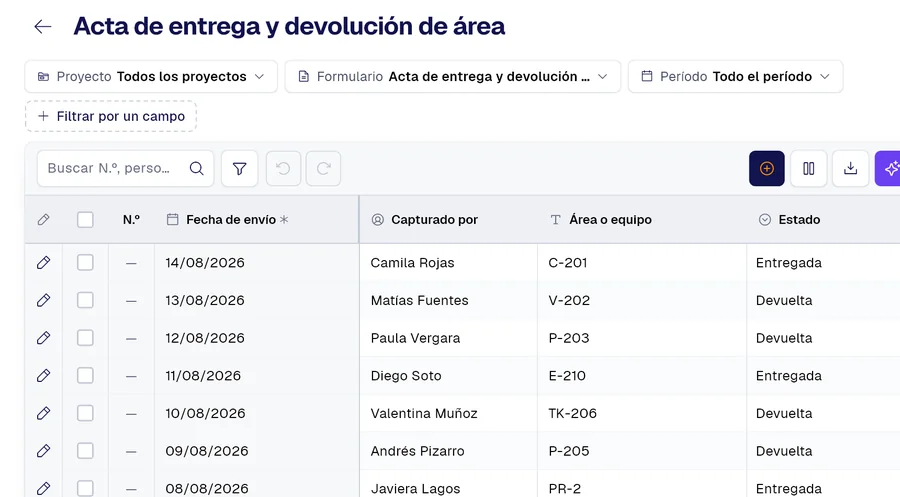This screenshot has height=497, width=900.
Task: Click Devuelta status in Paula Vergara row
Action: coord(784,338)
